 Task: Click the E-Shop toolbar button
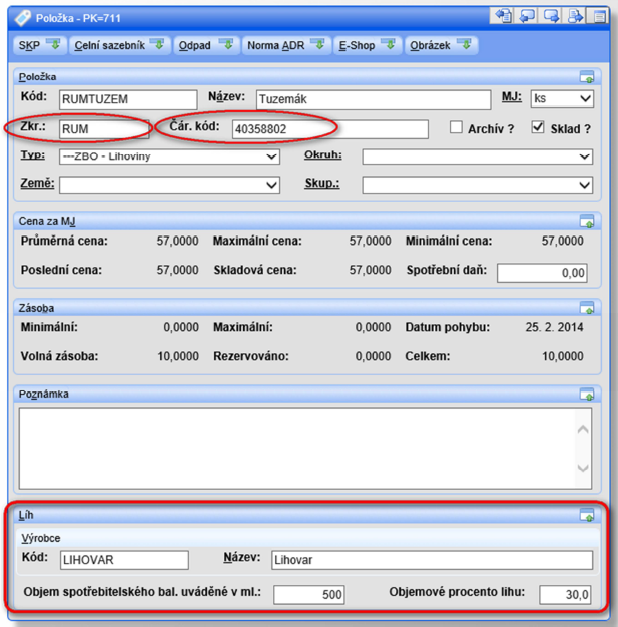[367, 45]
